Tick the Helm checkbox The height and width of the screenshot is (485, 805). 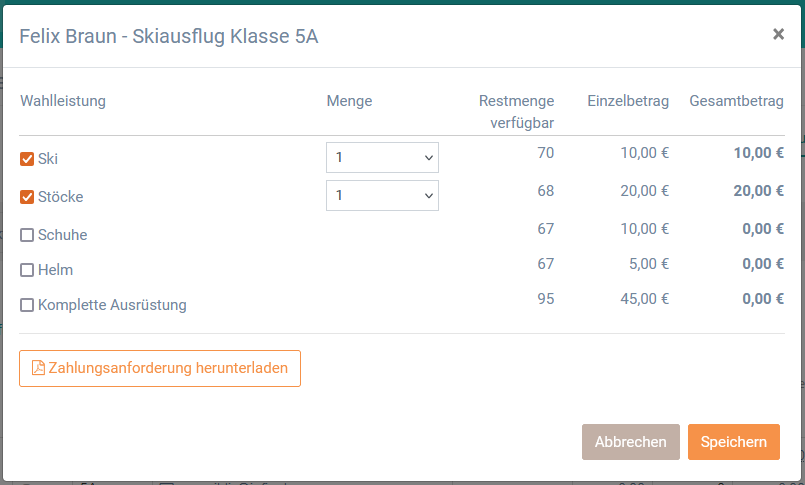click(x=27, y=270)
